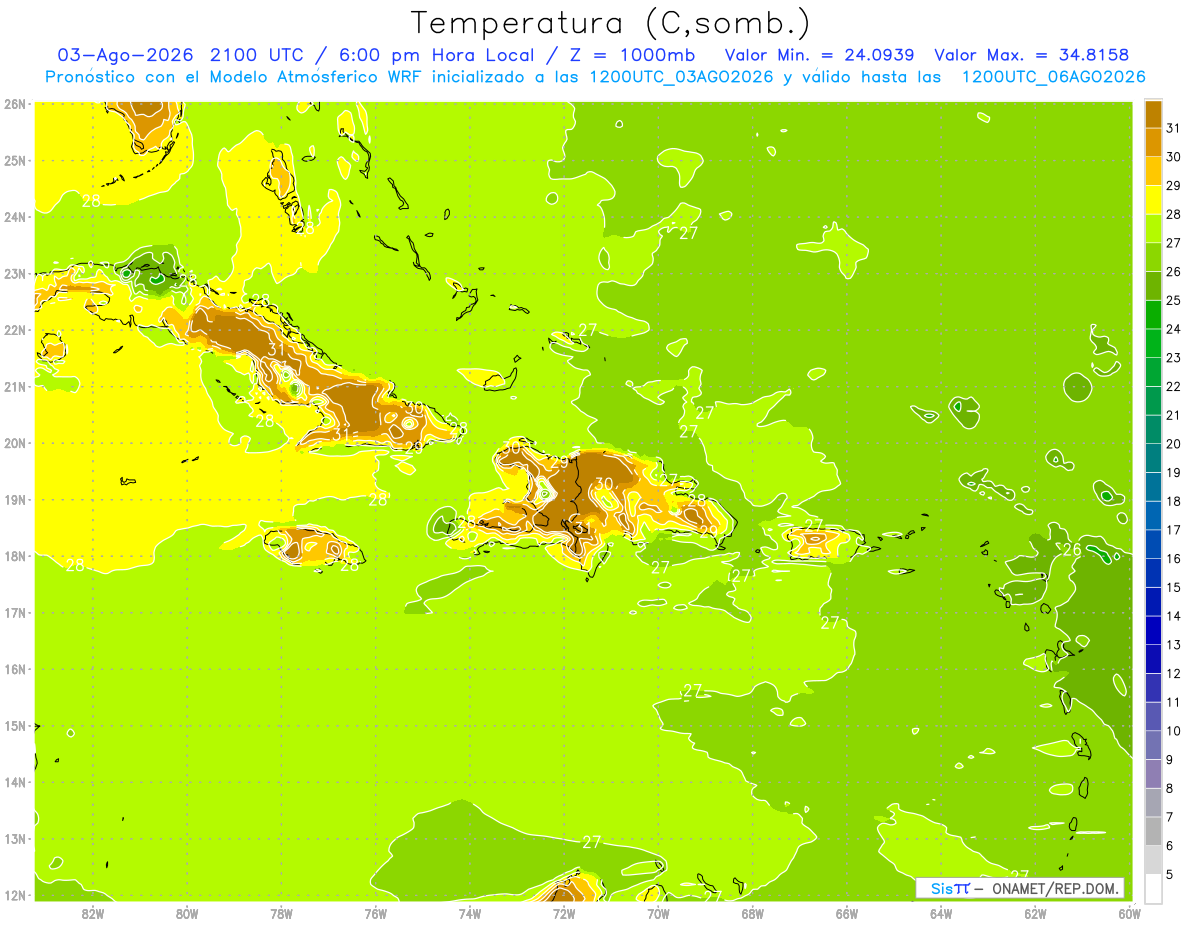Click the 24N latitude axis label
The height and width of the screenshot is (927, 1200).
coord(15,217)
